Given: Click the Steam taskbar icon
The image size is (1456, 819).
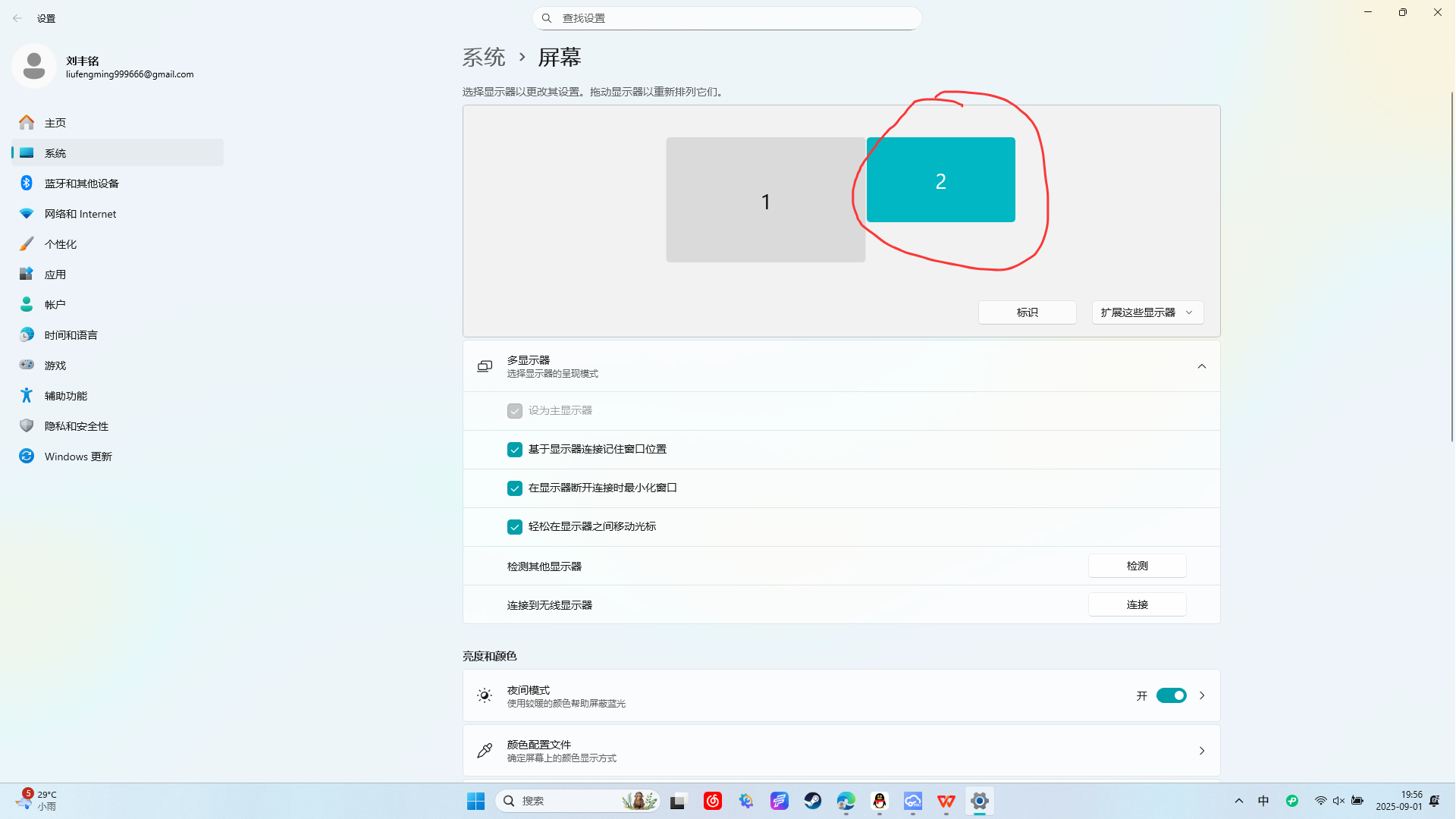Looking at the screenshot, I should [x=812, y=801].
